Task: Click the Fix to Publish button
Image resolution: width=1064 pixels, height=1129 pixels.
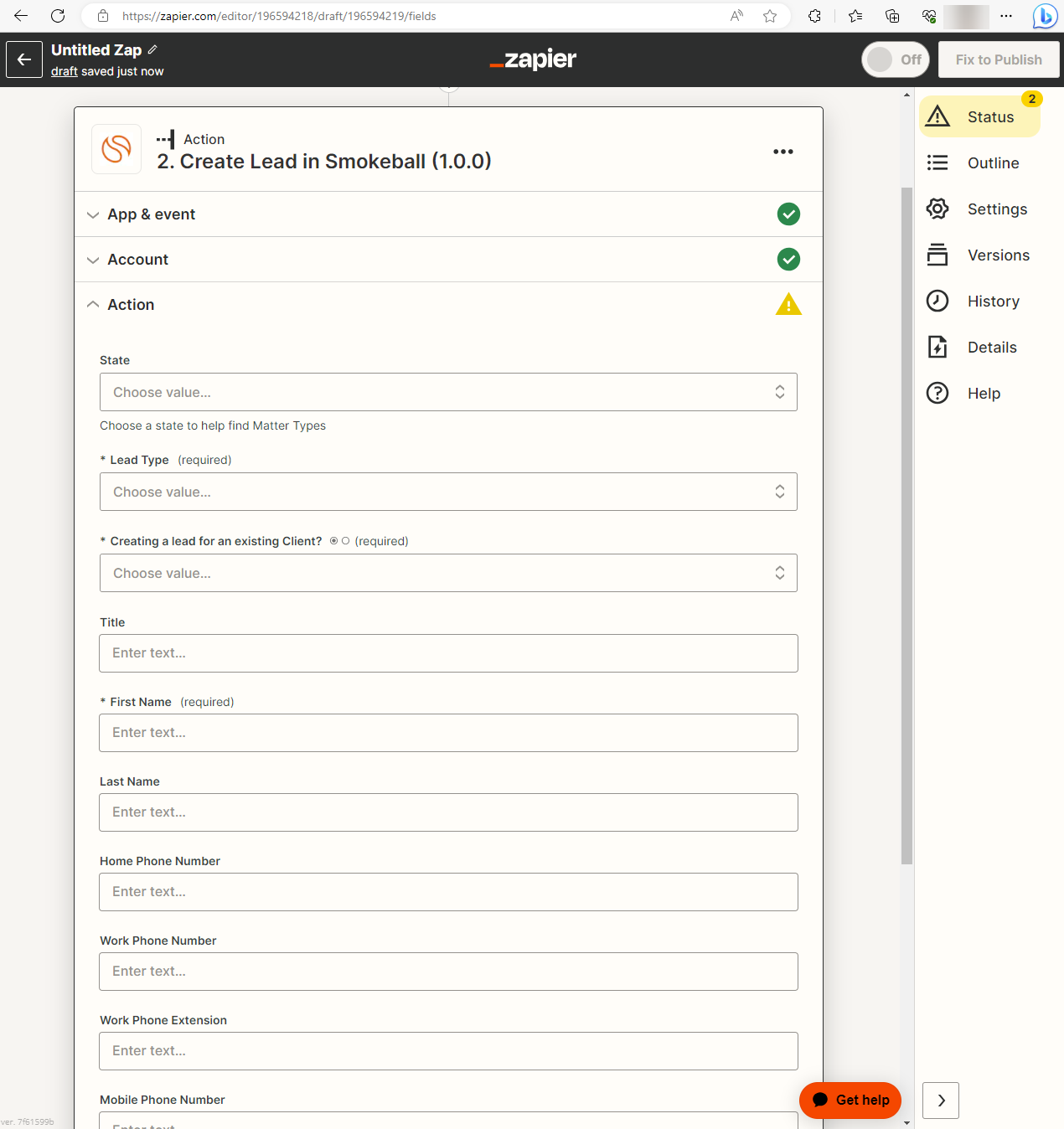Action: [999, 59]
